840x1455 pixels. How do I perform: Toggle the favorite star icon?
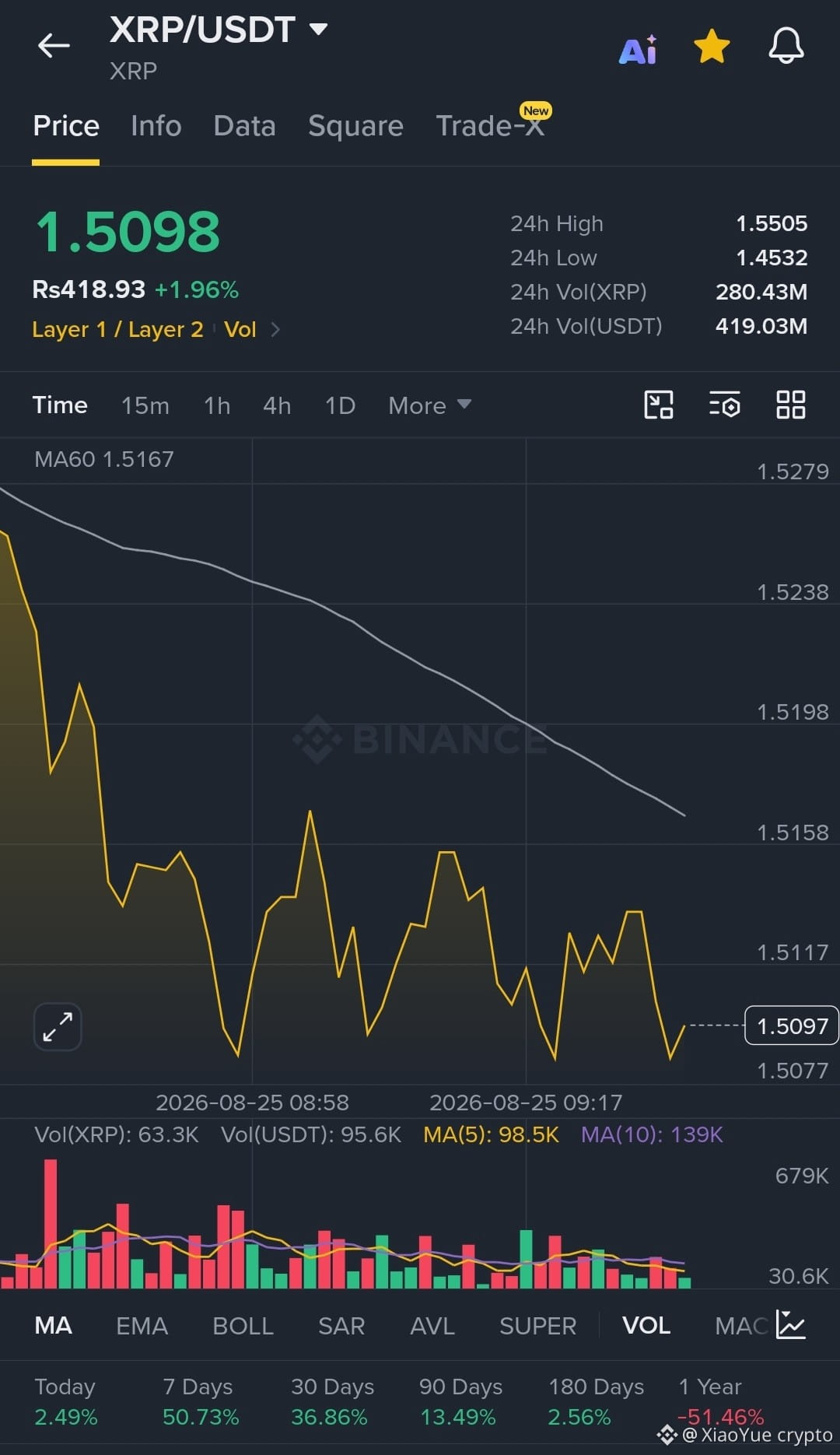[712, 47]
